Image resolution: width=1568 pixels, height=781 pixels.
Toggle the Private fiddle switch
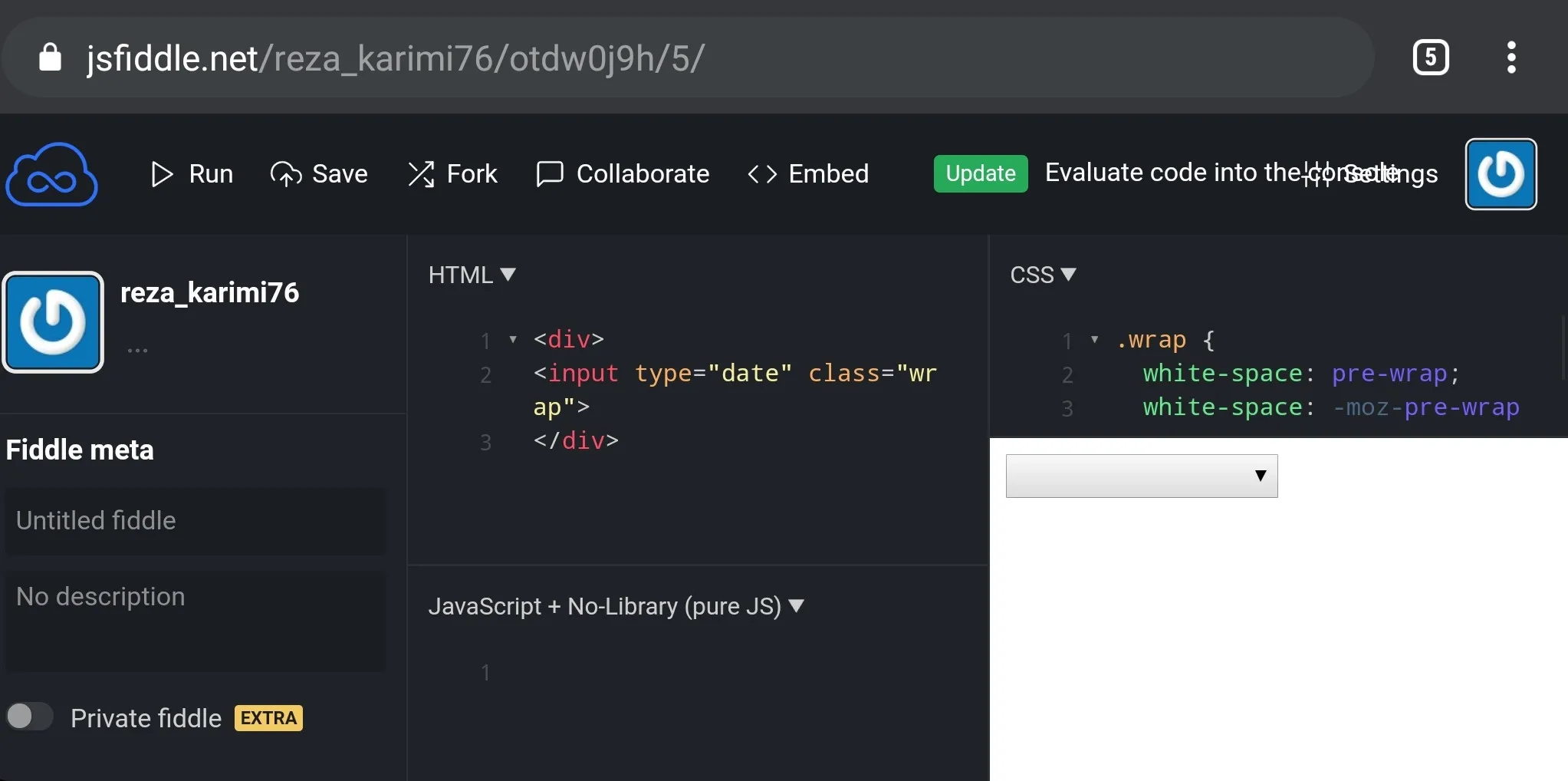click(29, 717)
